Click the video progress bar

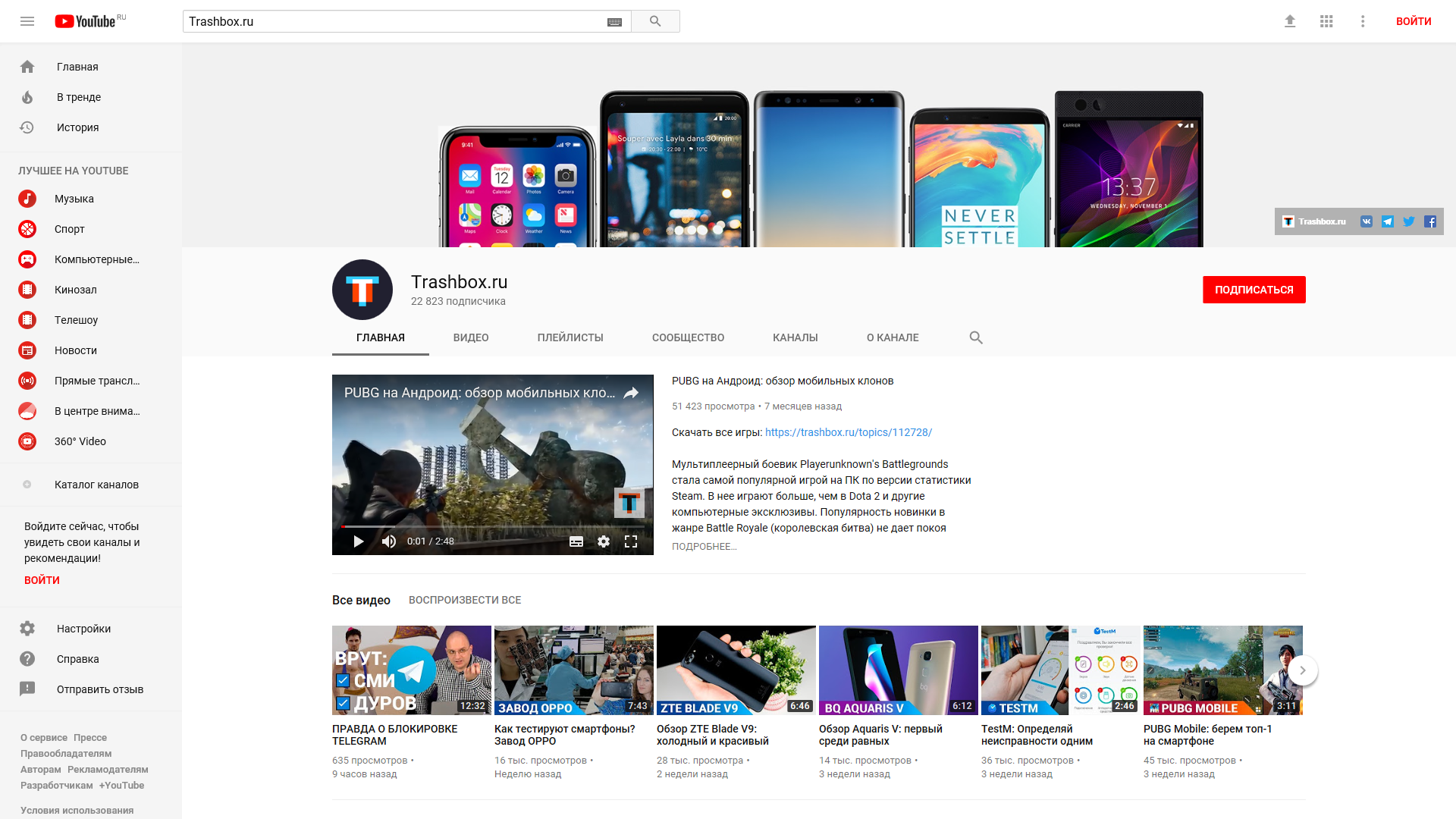[x=493, y=526]
